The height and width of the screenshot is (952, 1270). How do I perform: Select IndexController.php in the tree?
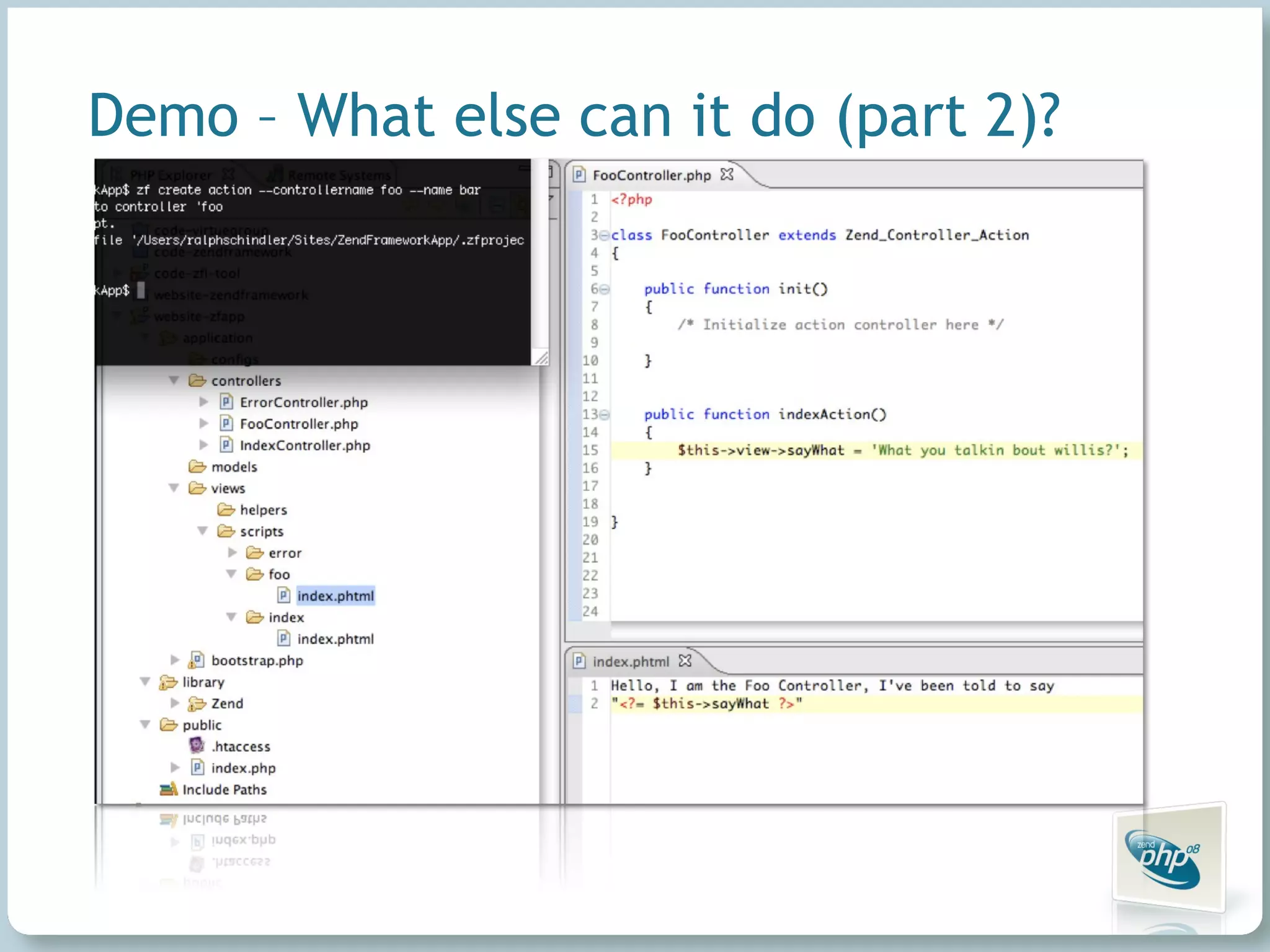(304, 446)
